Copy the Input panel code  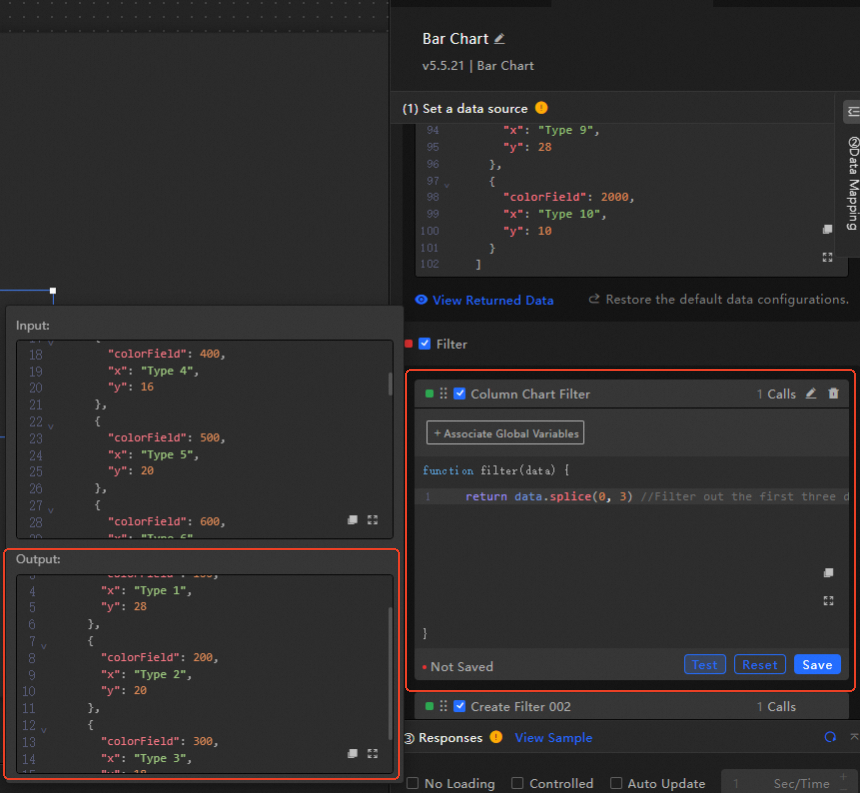[352, 520]
